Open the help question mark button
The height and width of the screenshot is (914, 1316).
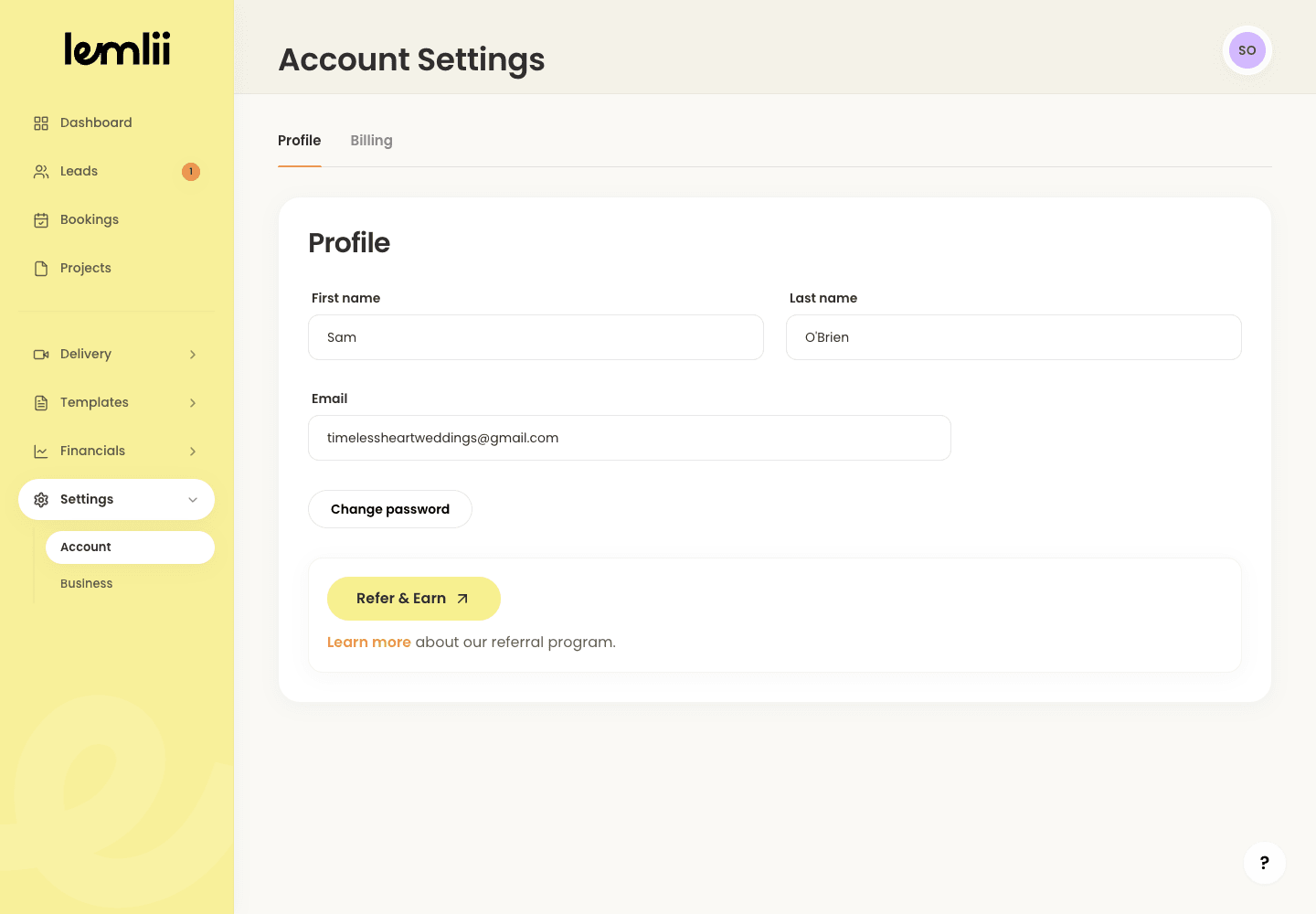click(1265, 863)
